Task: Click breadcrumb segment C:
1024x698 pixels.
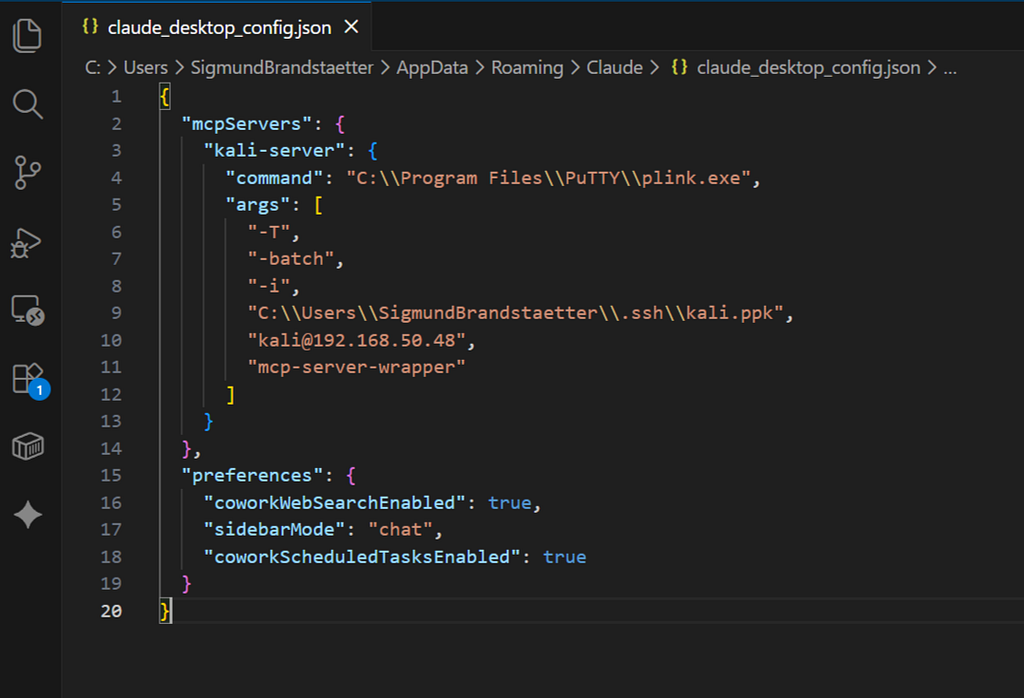Action: coord(93,67)
